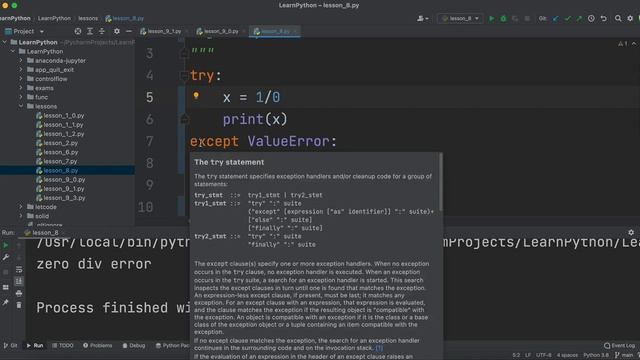Hide the Project panel with minus icon
The image size is (640, 360).
[x=129, y=31]
